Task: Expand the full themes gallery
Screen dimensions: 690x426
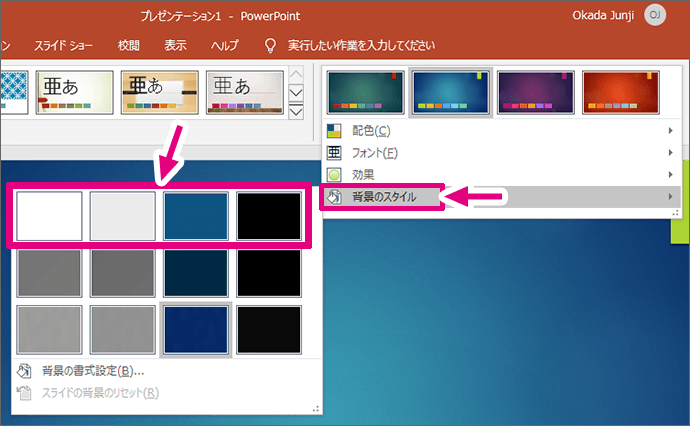Action: tap(296, 112)
